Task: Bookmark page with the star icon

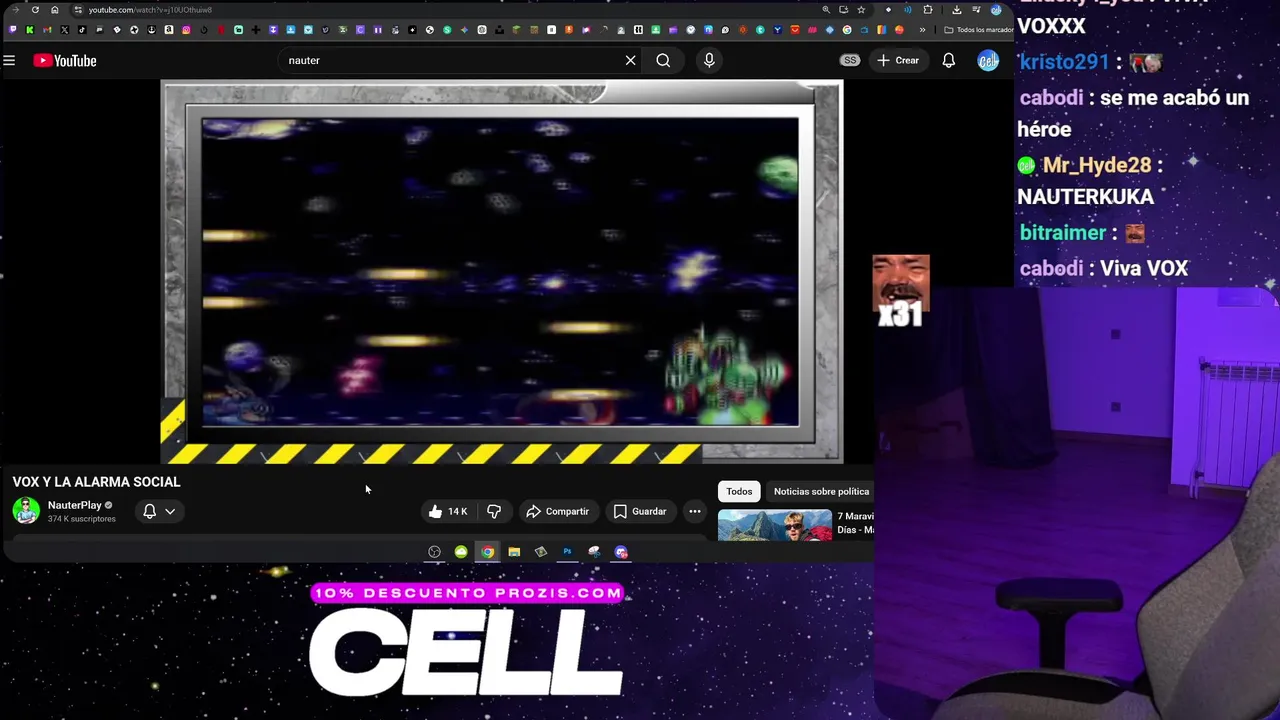Action: [861, 10]
